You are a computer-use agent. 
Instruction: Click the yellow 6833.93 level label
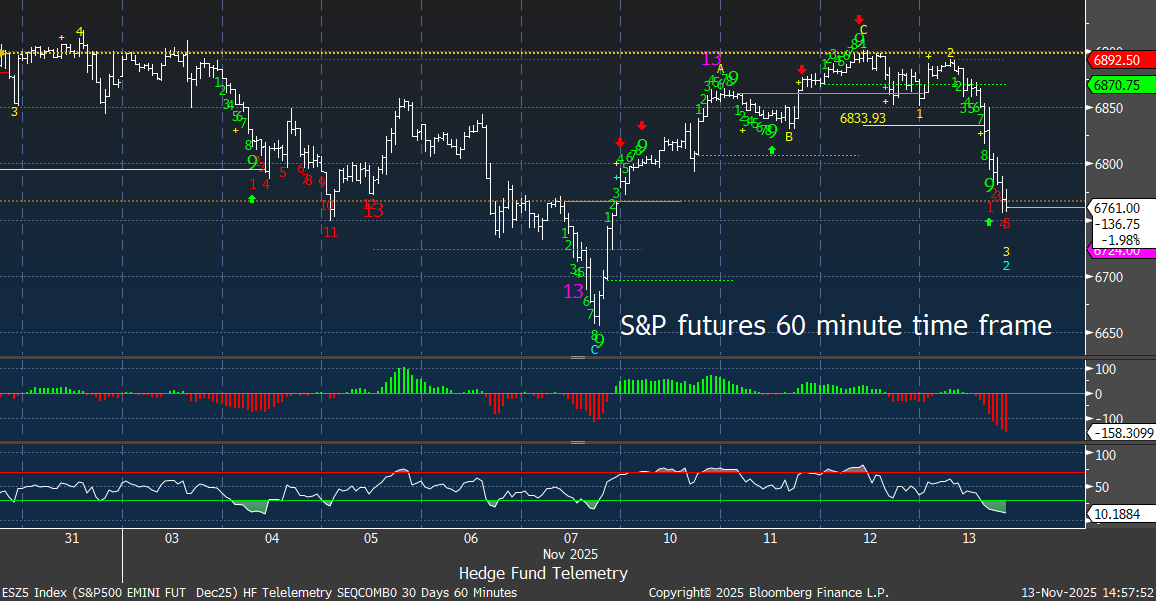(x=863, y=118)
